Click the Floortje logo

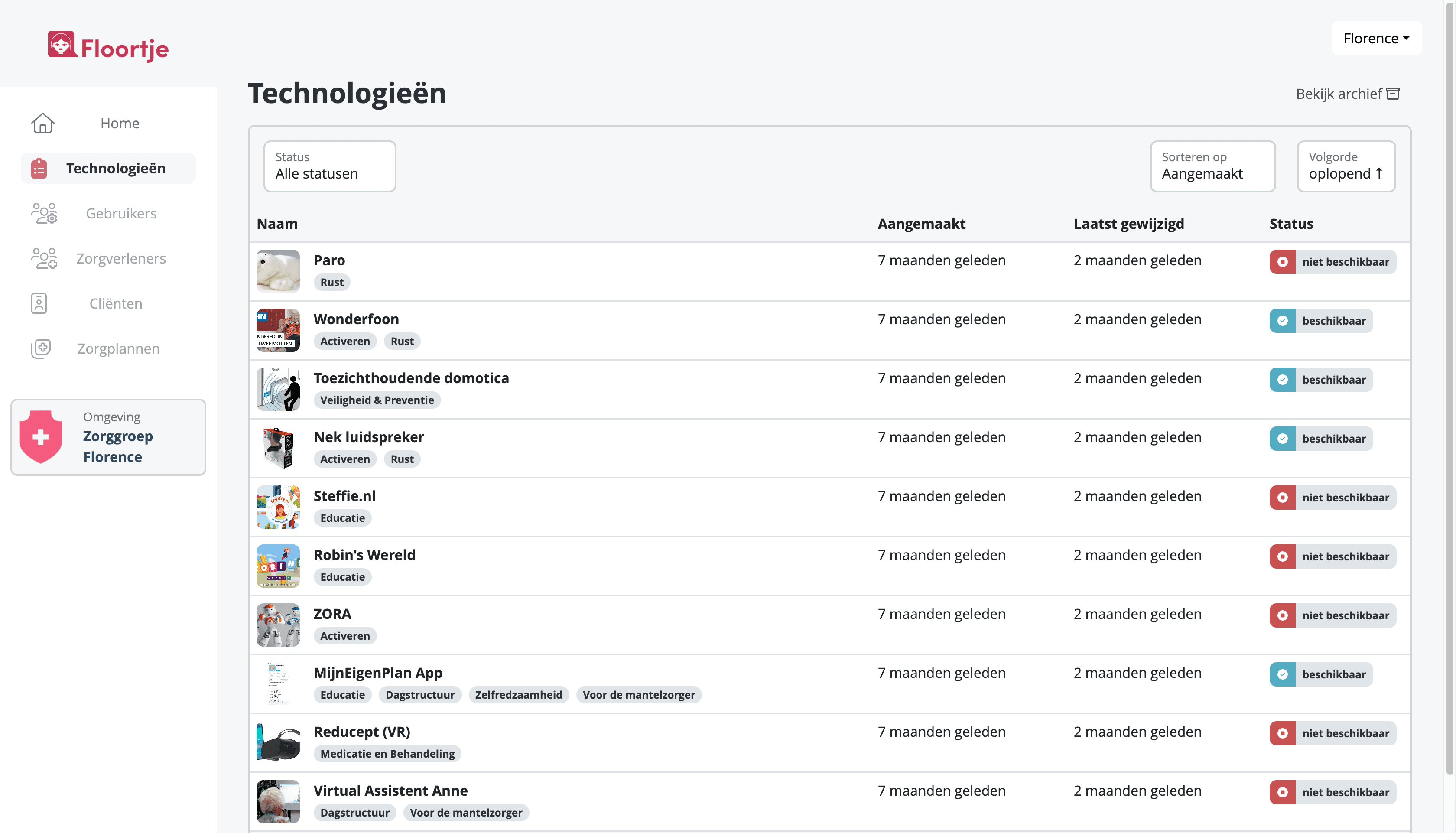pos(108,46)
